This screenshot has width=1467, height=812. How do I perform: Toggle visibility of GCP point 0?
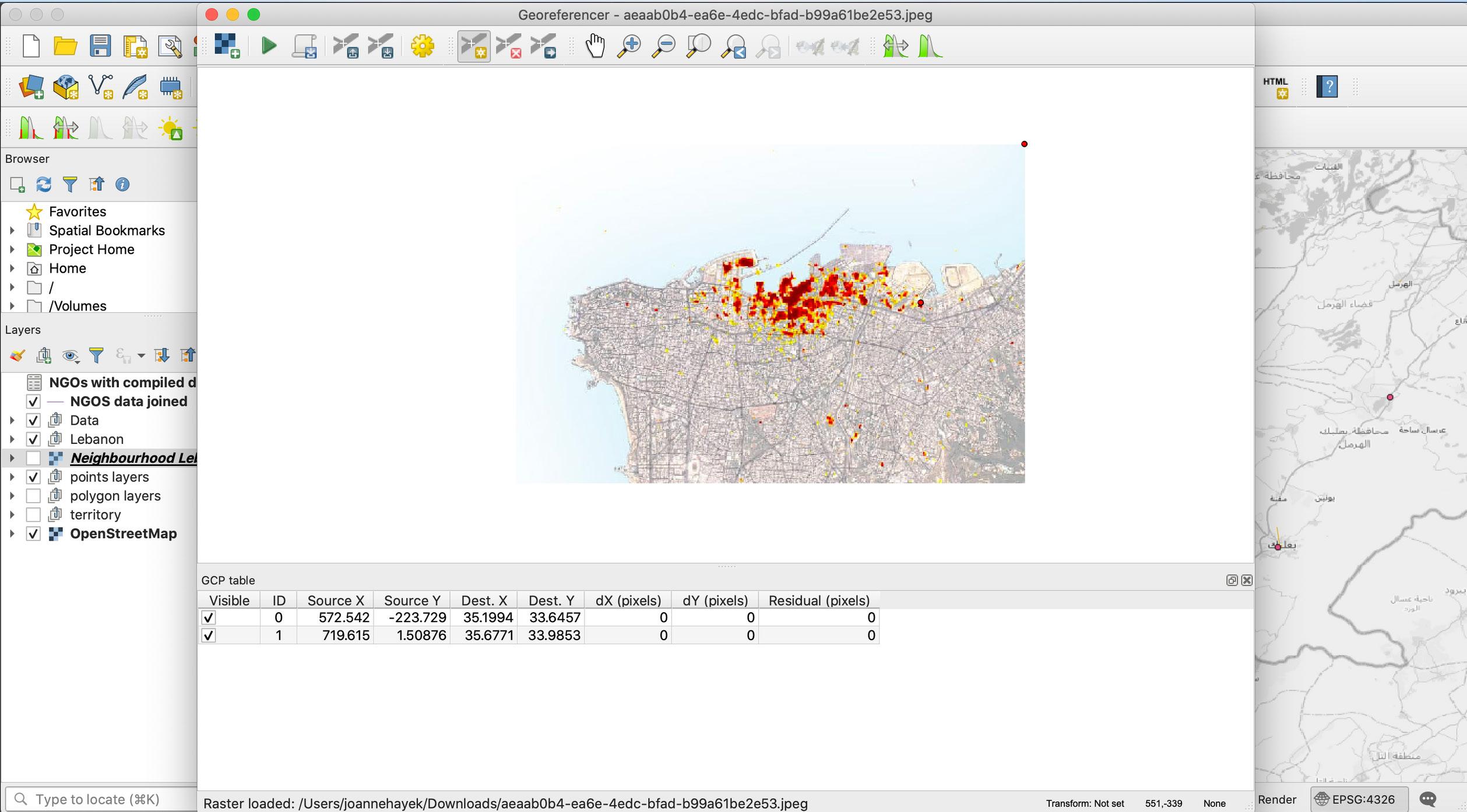(208, 617)
